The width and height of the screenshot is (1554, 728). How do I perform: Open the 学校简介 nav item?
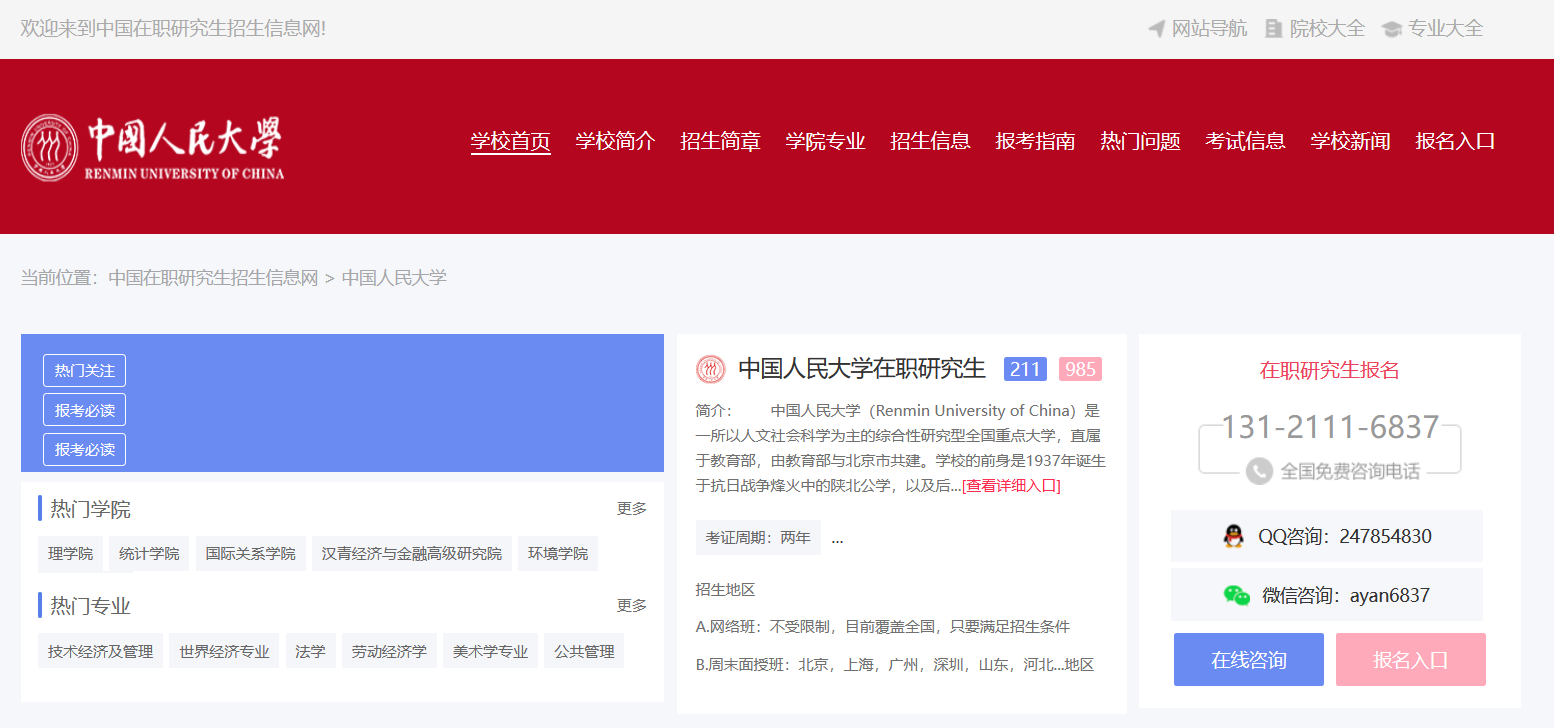tap(616, 141)
